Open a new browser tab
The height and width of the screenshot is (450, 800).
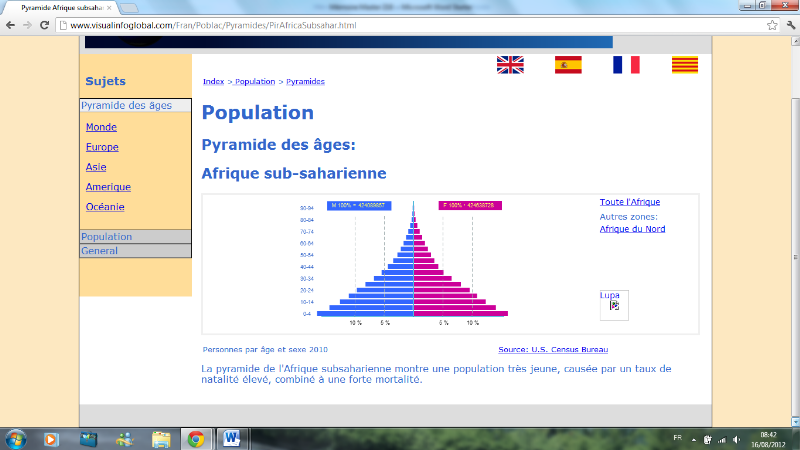click(x=129, y=8)
